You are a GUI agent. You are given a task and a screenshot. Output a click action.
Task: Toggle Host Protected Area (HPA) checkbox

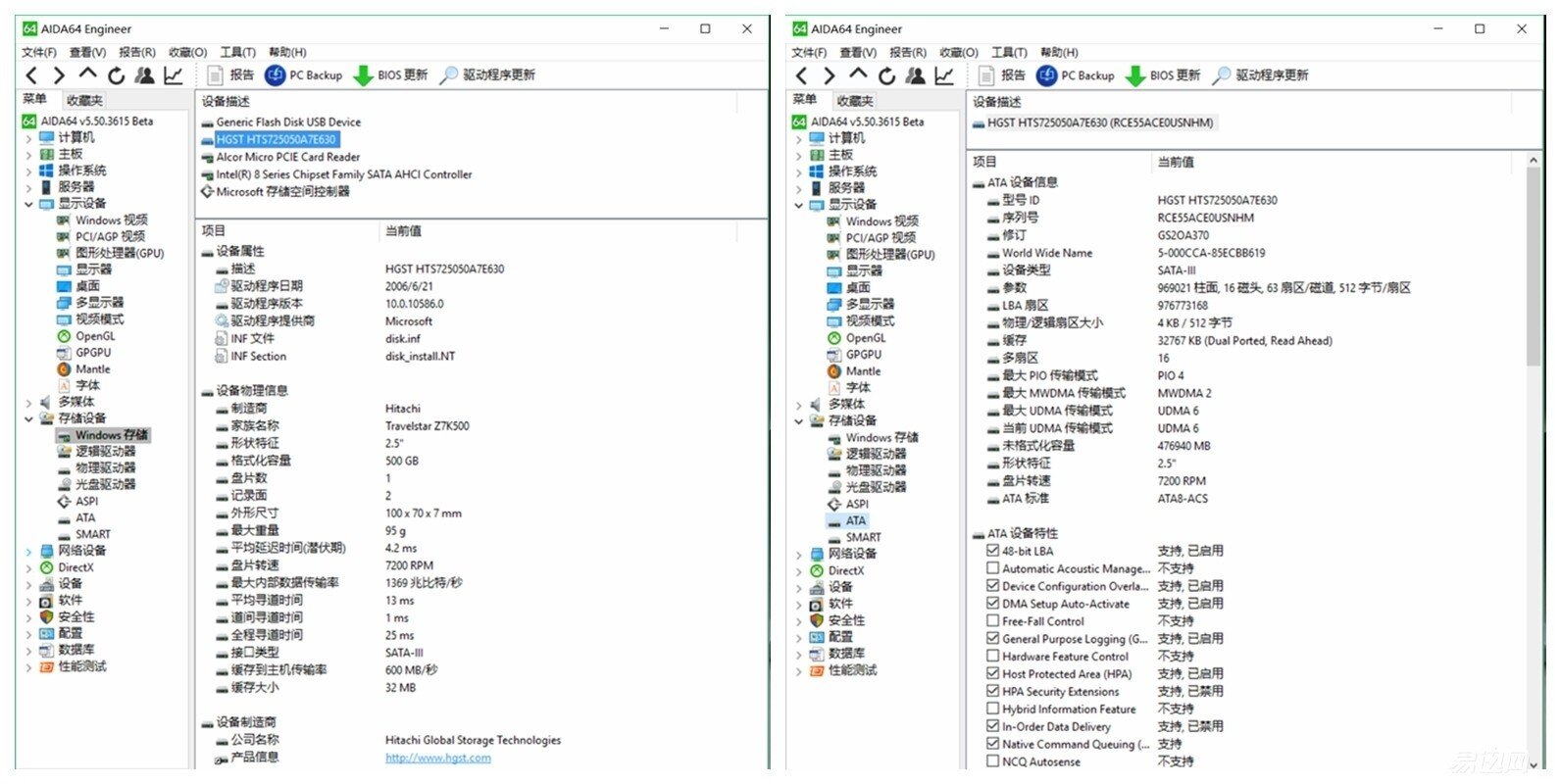point(992,674)
